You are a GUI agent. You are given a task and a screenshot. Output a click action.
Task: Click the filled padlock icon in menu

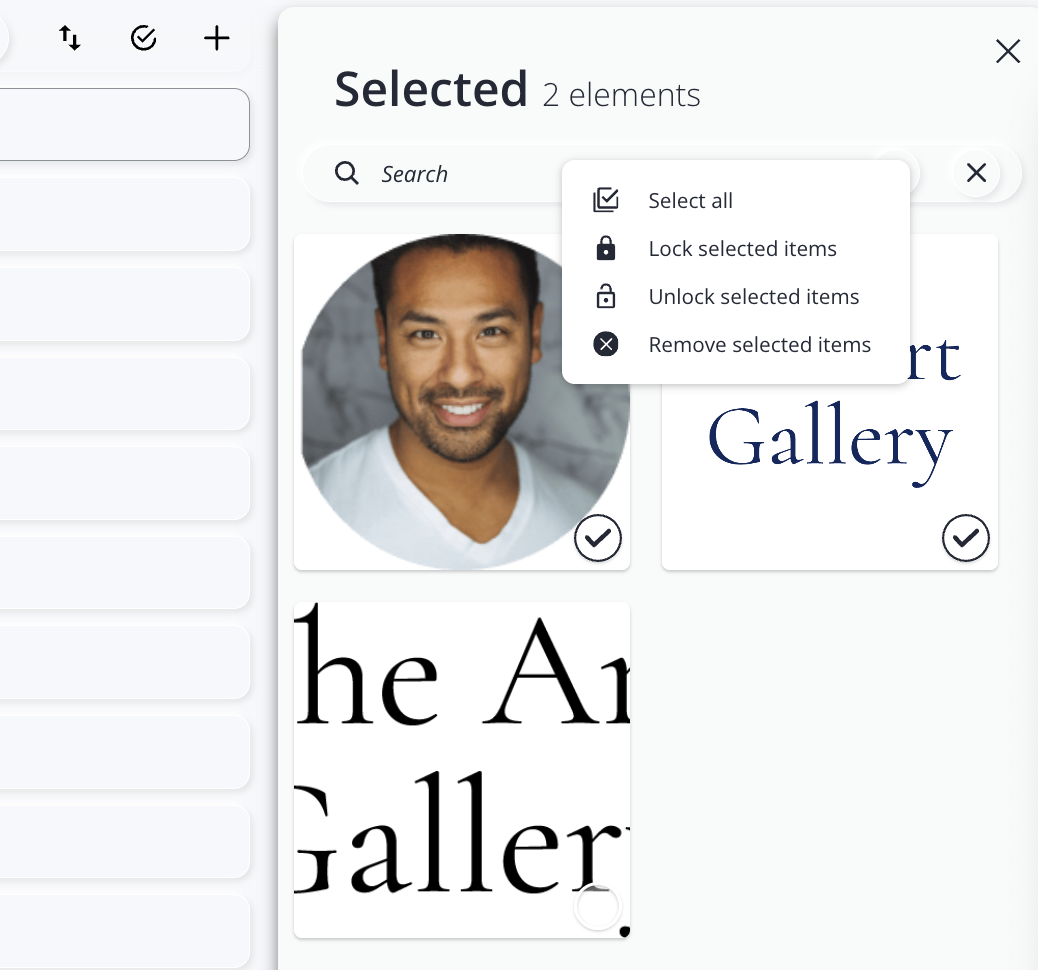click(x=606, y=249)
